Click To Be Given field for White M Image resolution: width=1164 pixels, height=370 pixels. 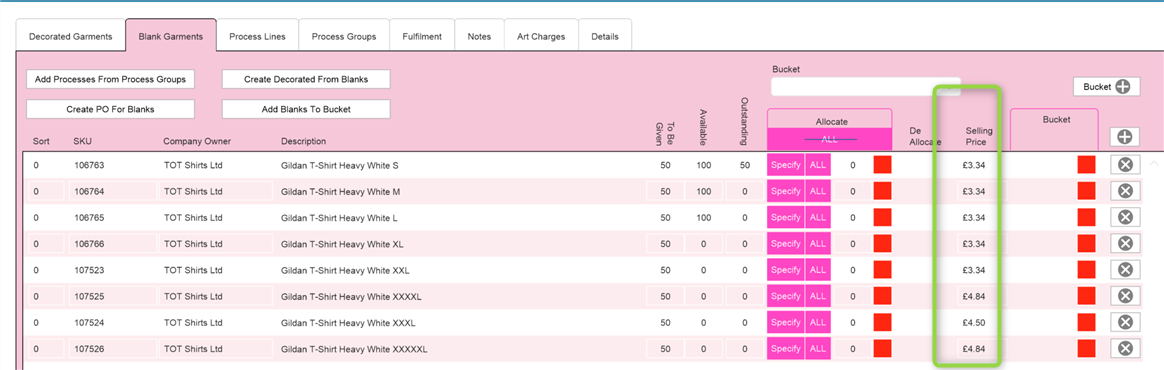tap(665, 191)
